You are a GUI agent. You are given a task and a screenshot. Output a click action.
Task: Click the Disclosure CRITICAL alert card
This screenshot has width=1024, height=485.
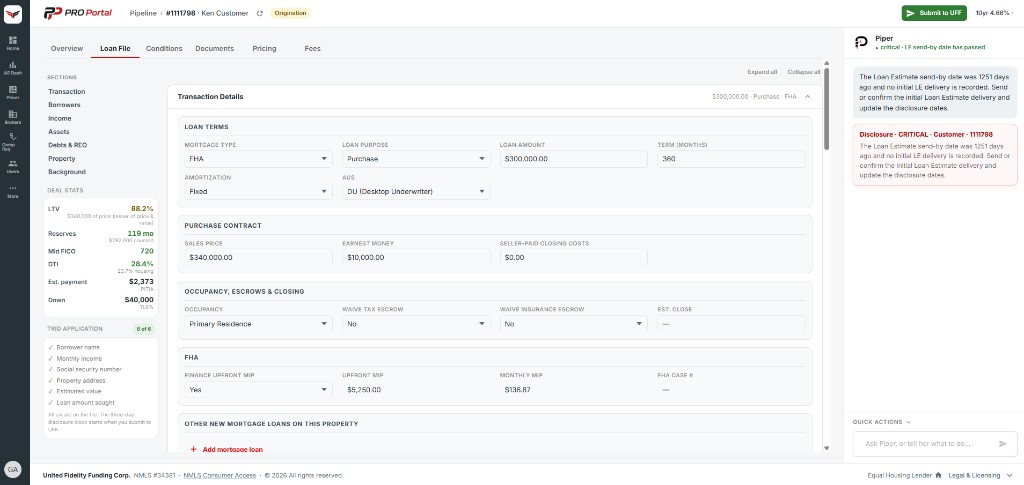pos(935,155)
